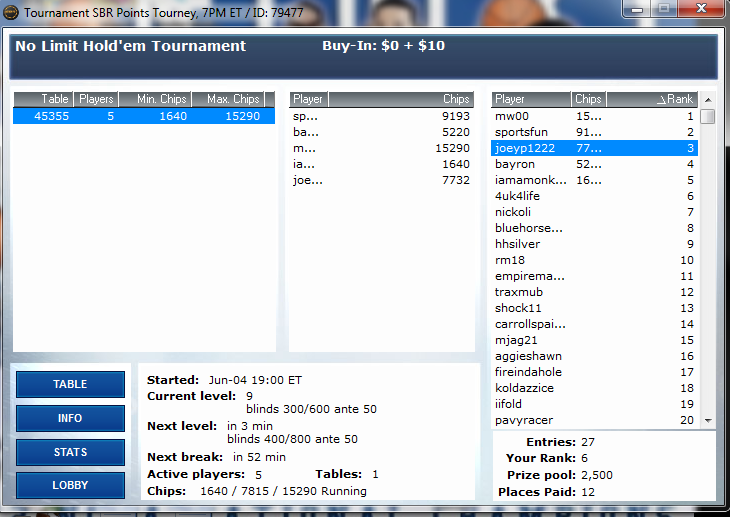Viewport: 730px width, 517px height.
Task: Select mw00 in ranking list
Action: (595, 116)
